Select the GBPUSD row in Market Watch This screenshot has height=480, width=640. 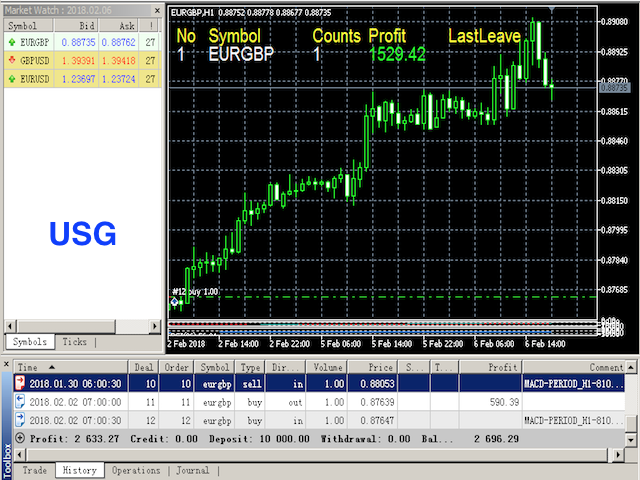coord(82,60)
